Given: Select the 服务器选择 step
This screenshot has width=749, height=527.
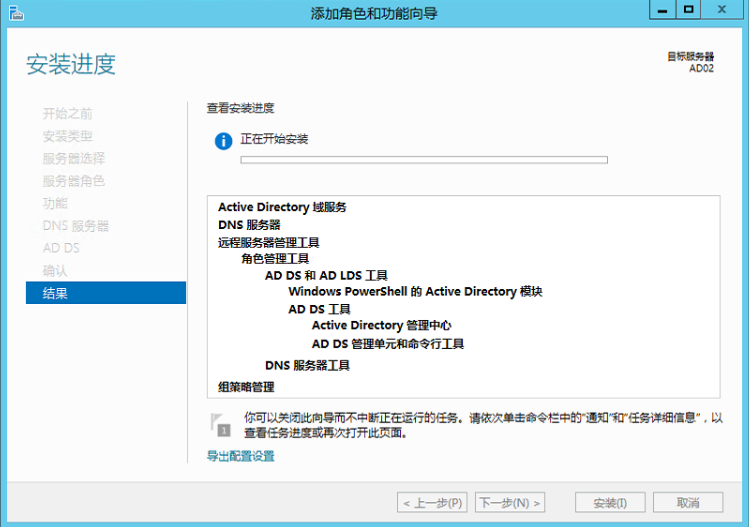Looking at the screenshot, I should pos(74,159).
